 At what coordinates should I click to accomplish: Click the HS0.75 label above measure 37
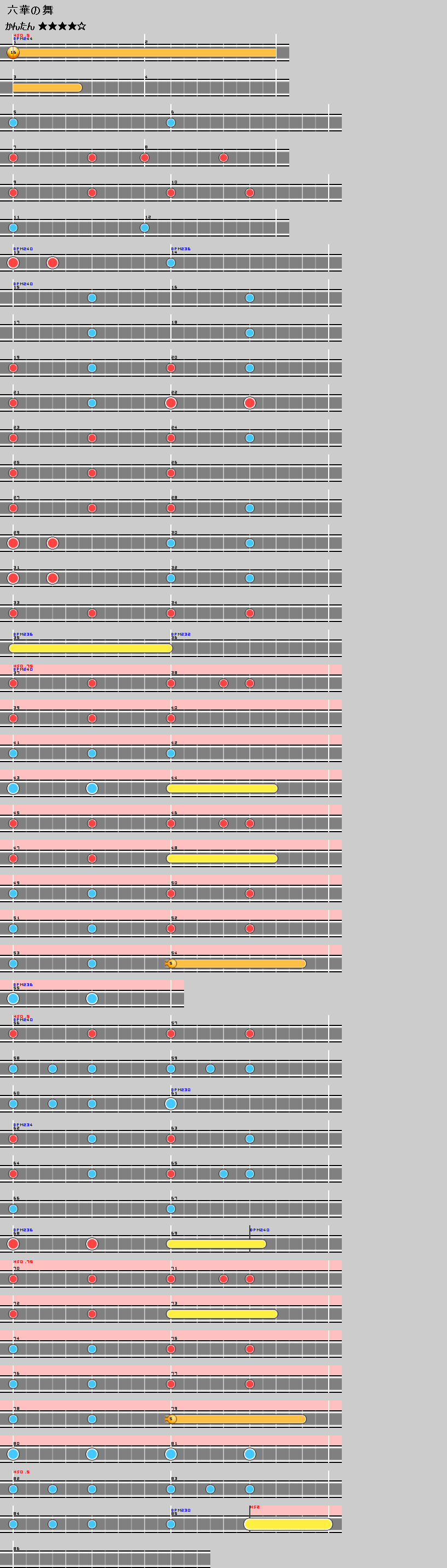point(22,666)
